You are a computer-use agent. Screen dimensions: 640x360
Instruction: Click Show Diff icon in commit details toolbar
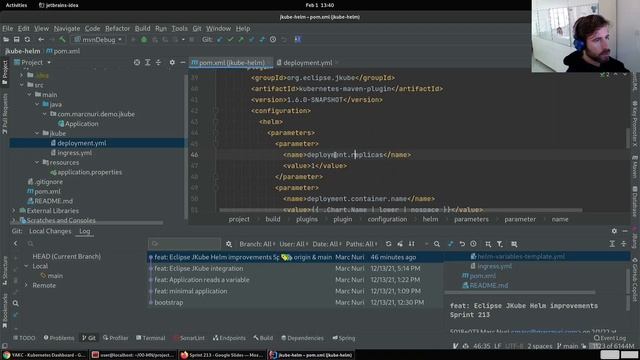tap(451, 244)
